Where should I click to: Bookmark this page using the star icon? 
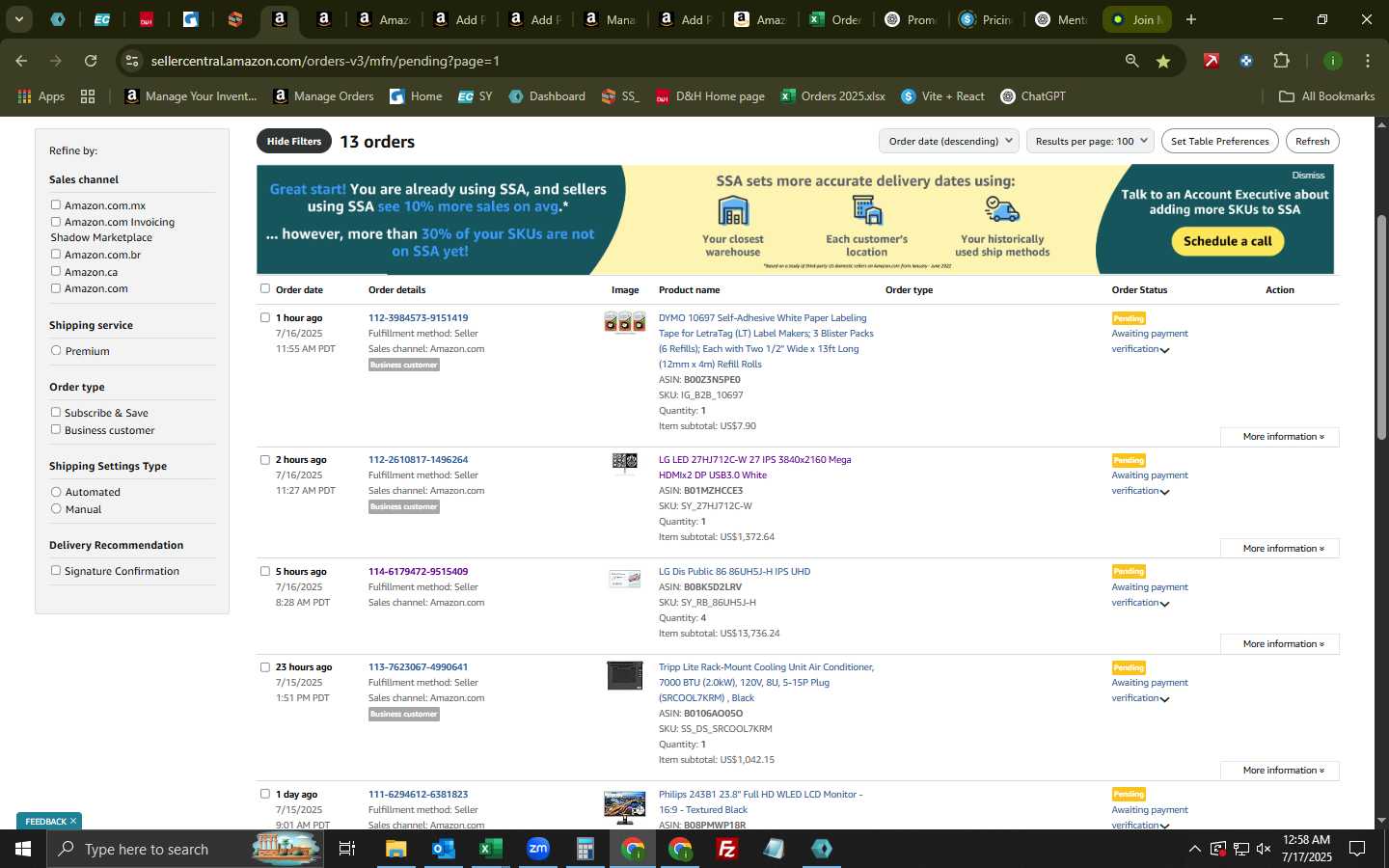click(x=1163, y=61)
